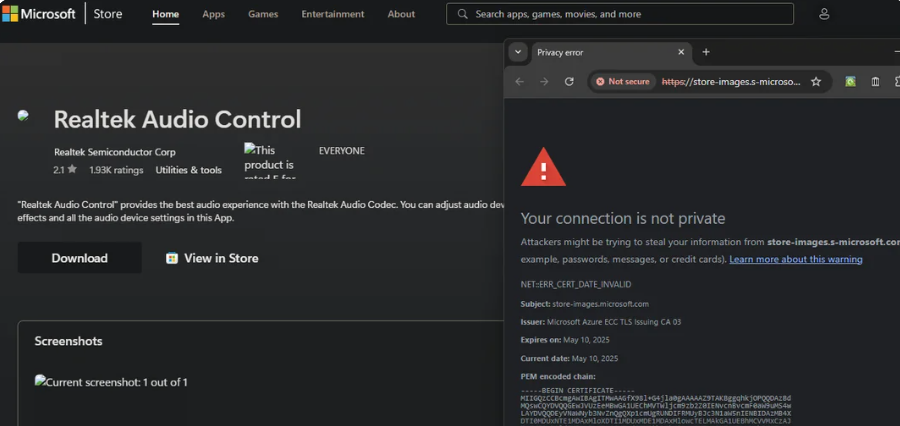Screen dimensions: 900x426
Task: Open the Games section
Action: (x=263, y=14)
